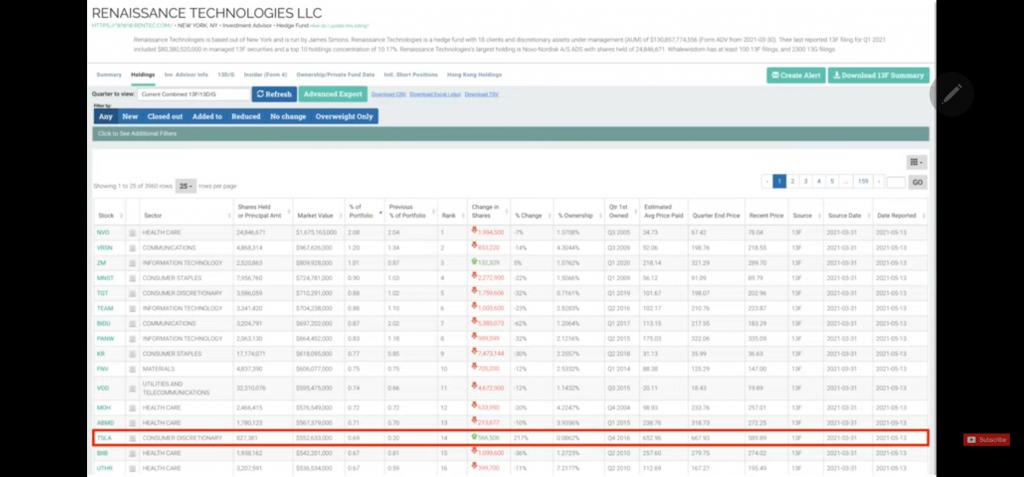
Task: Click Download 13F Summary button
Action: pos(878,75)
